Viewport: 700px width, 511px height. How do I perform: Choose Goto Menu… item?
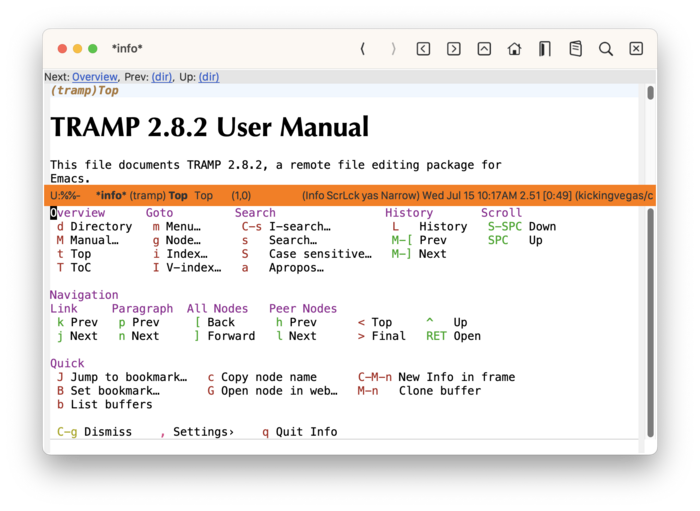click(x=177, y=227)
